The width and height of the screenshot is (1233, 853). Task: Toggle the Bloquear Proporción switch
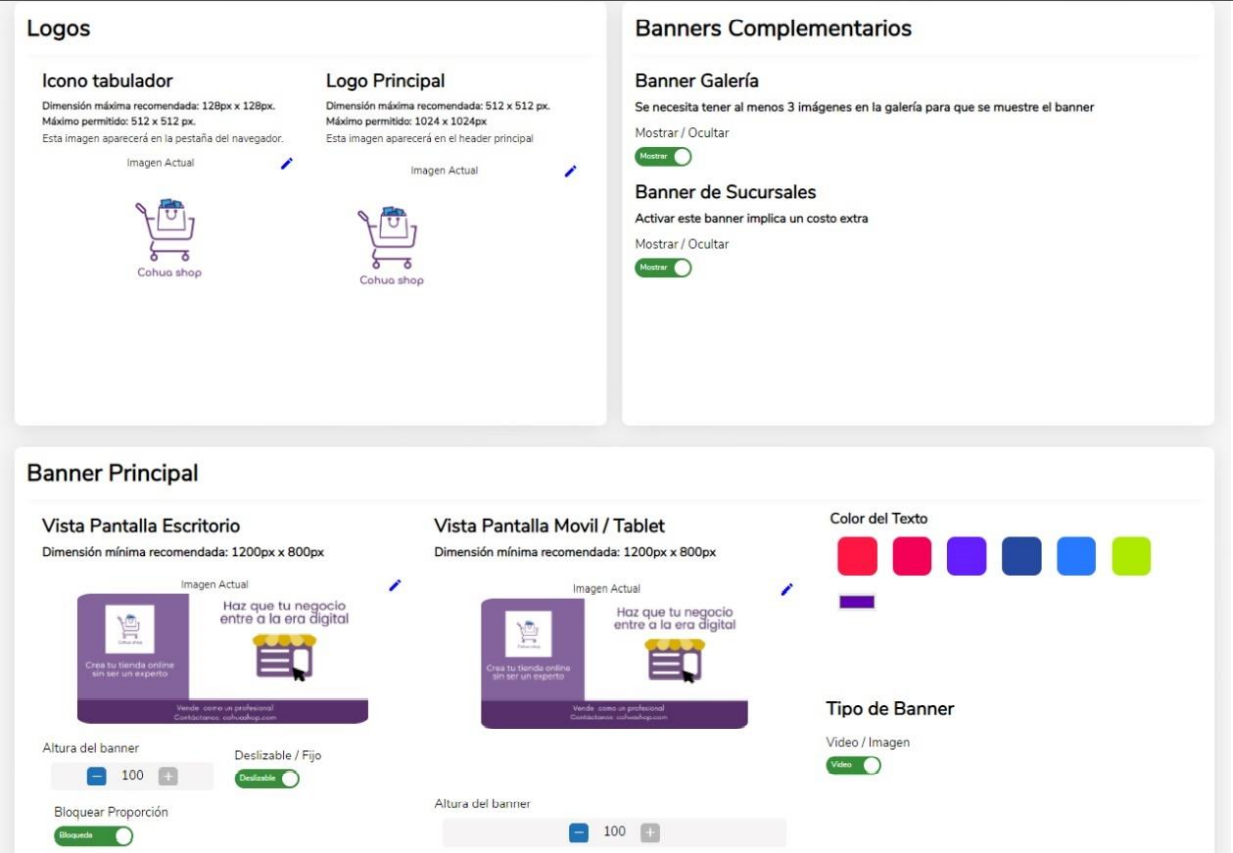pyautogui.click(x=94, y=836)
